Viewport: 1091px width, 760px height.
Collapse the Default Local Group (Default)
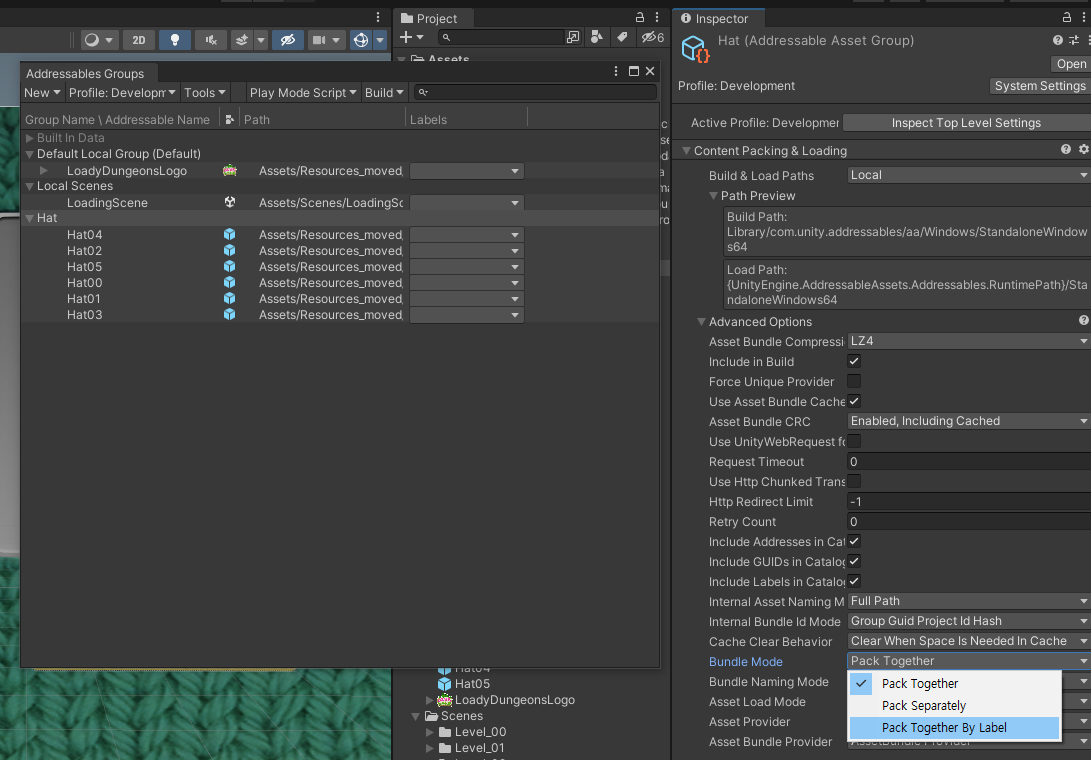(30, 154)
